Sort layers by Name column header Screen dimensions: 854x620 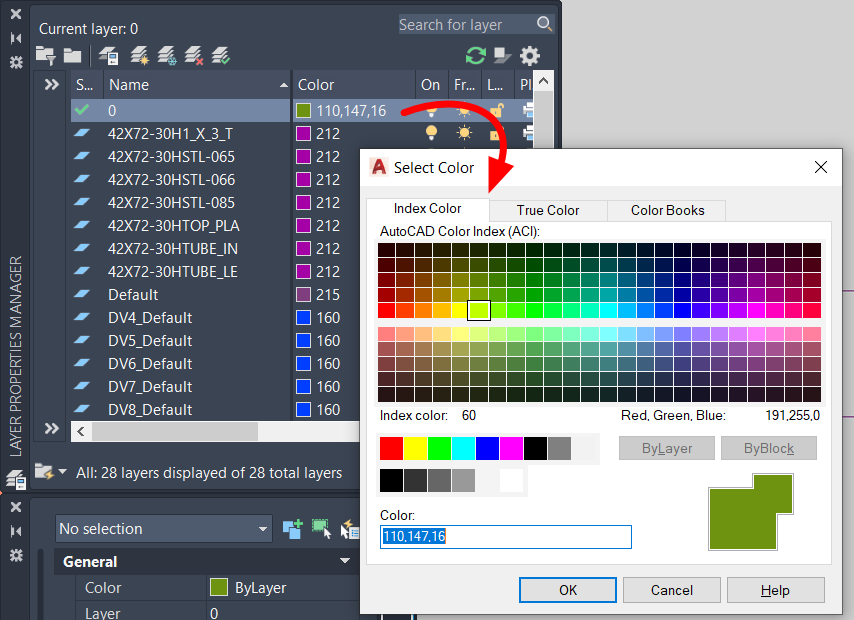pyautogui.click(x=197, y=84)
